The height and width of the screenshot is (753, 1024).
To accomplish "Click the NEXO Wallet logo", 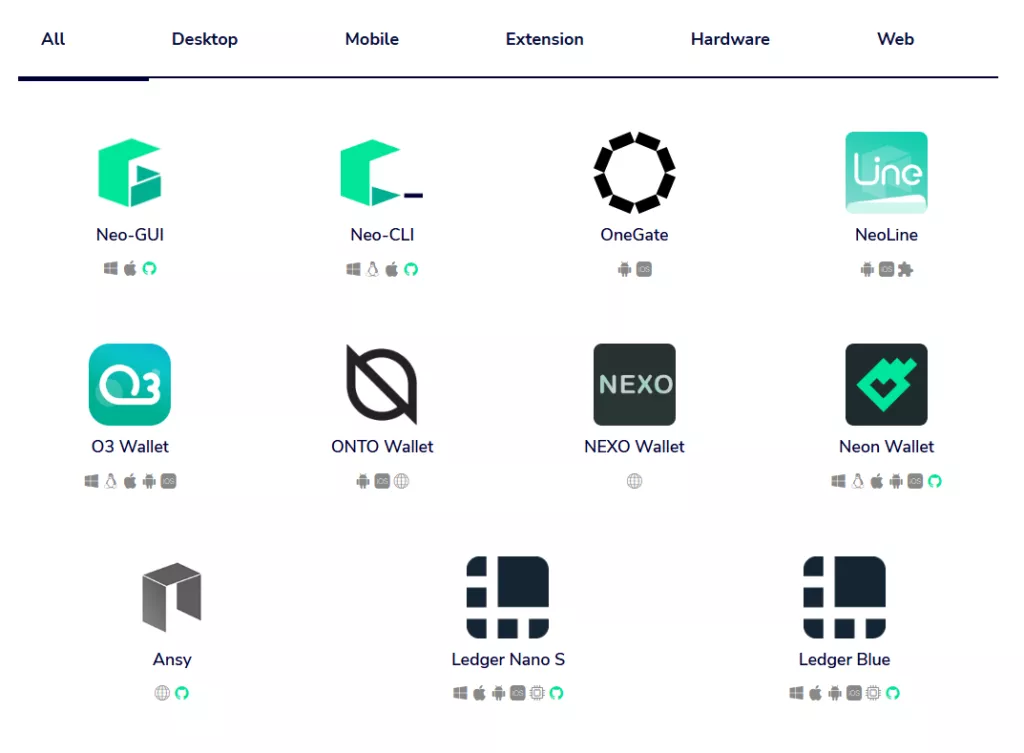I will click(634, 385).
